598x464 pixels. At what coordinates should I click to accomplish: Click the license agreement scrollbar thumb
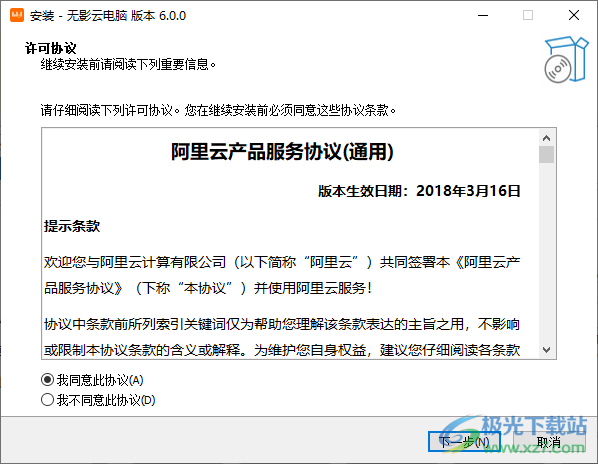point(547,154)
